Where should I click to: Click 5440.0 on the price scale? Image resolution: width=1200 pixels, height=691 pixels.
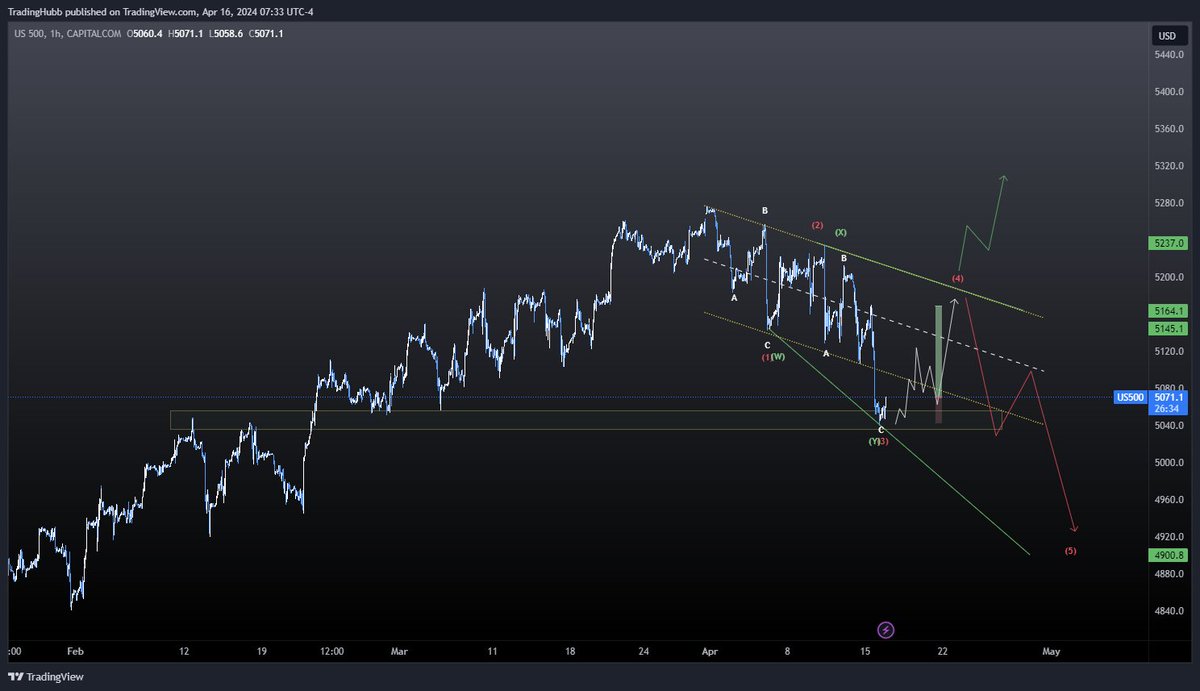pyautogui.click(x=1170, y=54)
